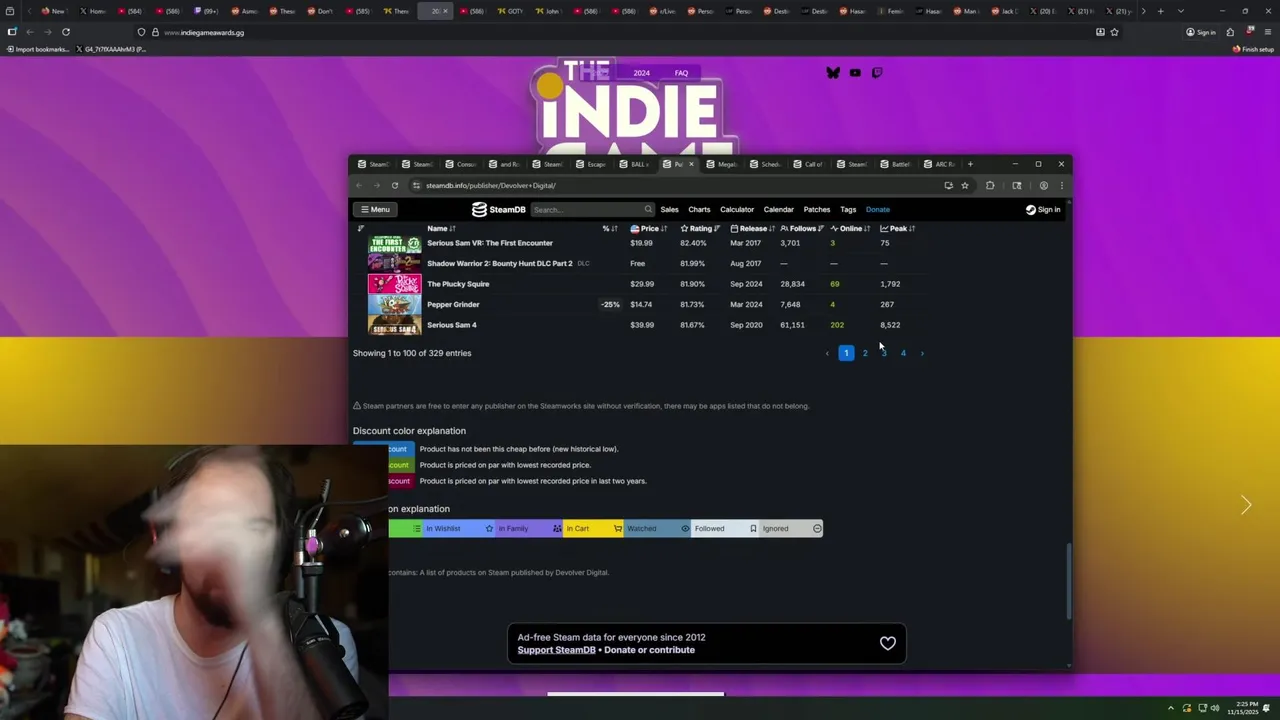Click the heart icon on the donate banner
The width and height of the screenshot is (1280, 720).
[887, 643]
